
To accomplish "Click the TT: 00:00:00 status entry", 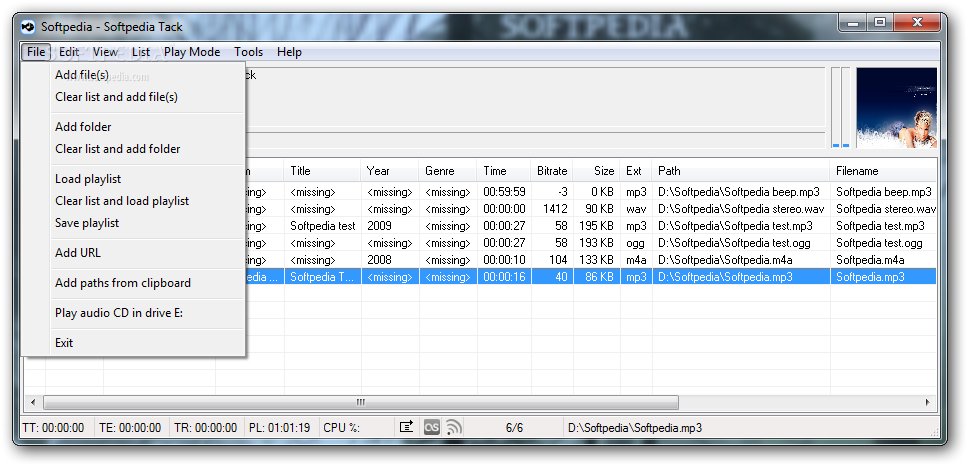I will coord(53,428).
